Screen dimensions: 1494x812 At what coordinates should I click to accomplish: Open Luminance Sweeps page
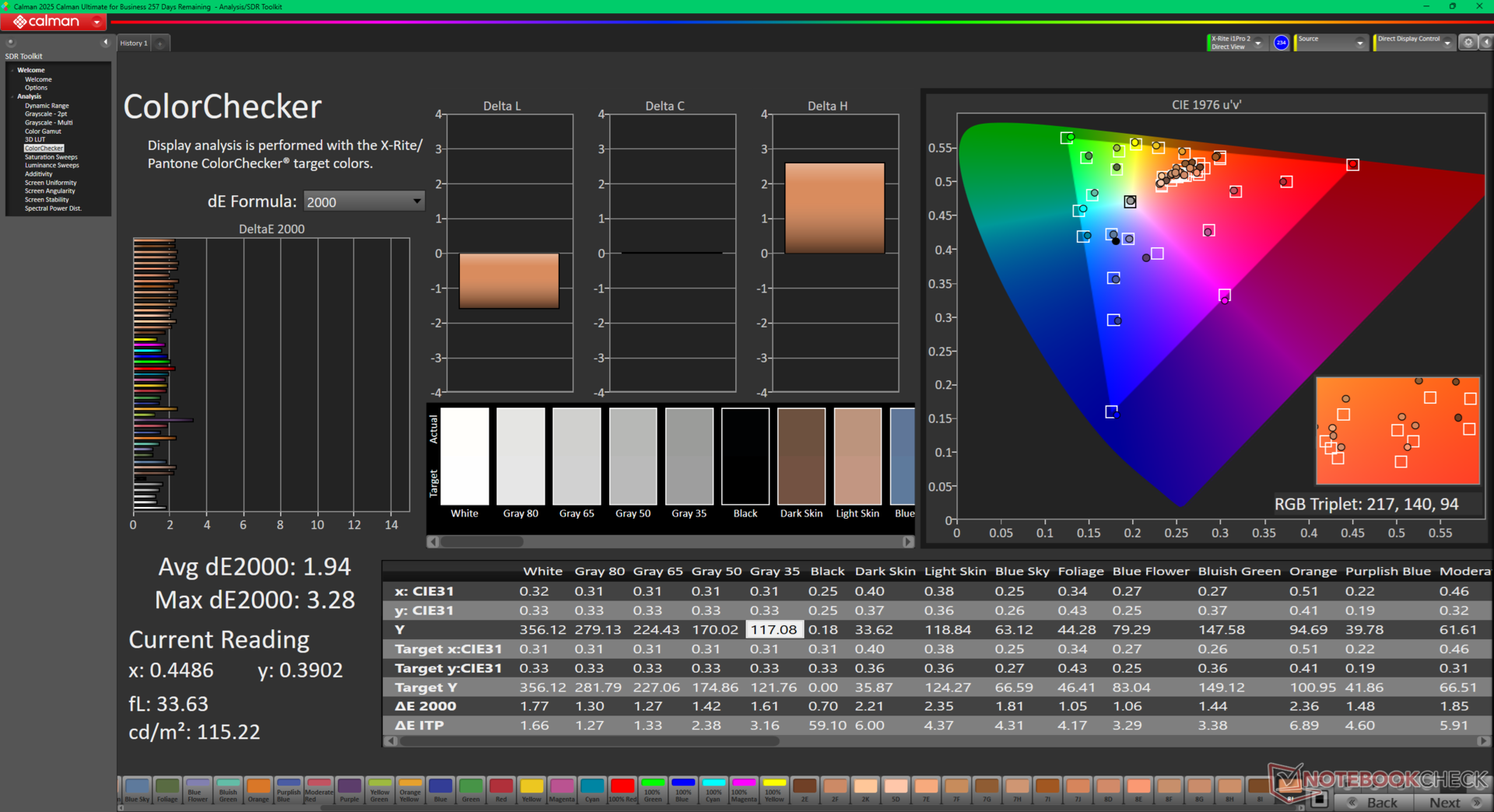tap(52, 166)
